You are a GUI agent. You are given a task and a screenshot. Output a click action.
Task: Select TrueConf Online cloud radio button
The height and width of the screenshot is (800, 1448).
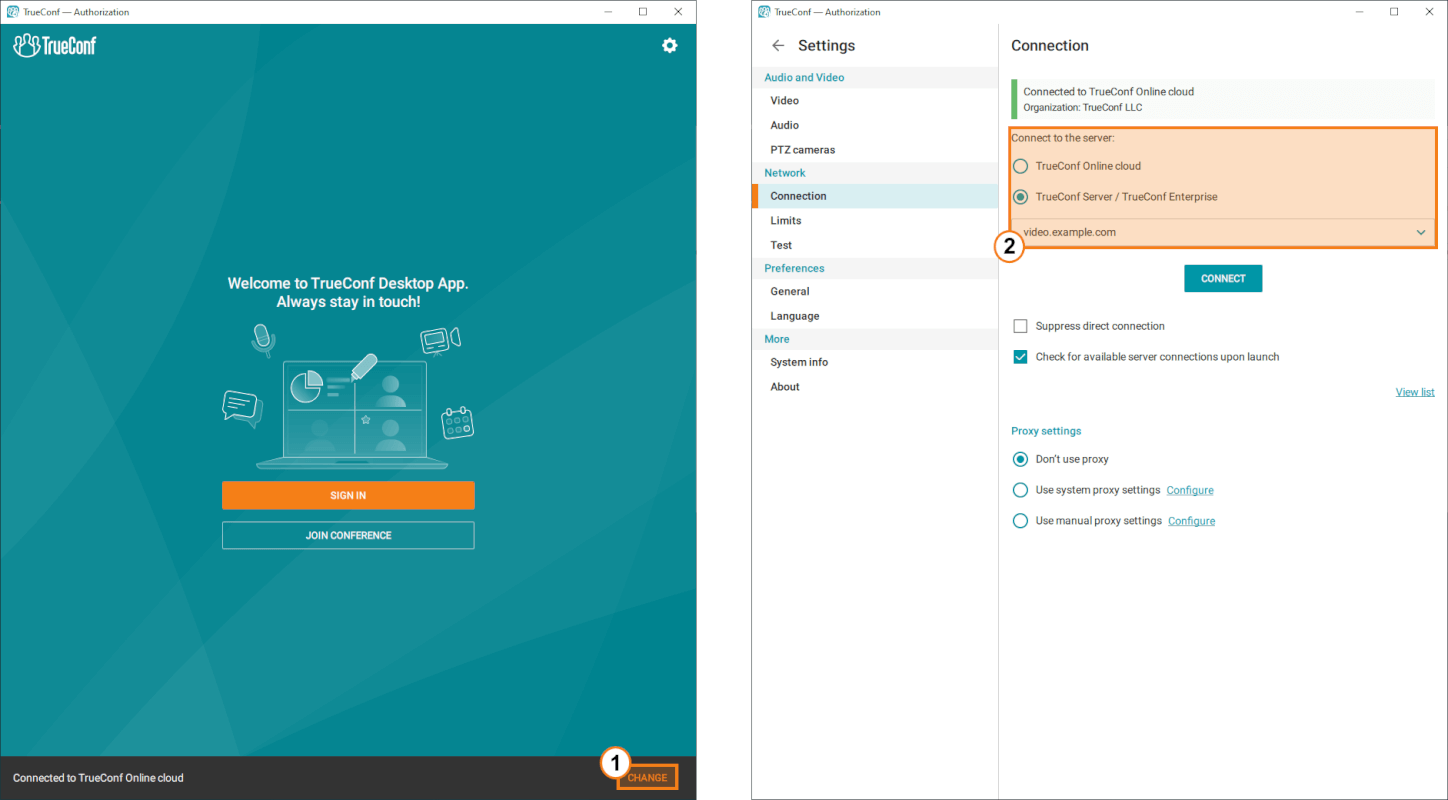[x=1020, y=166]
